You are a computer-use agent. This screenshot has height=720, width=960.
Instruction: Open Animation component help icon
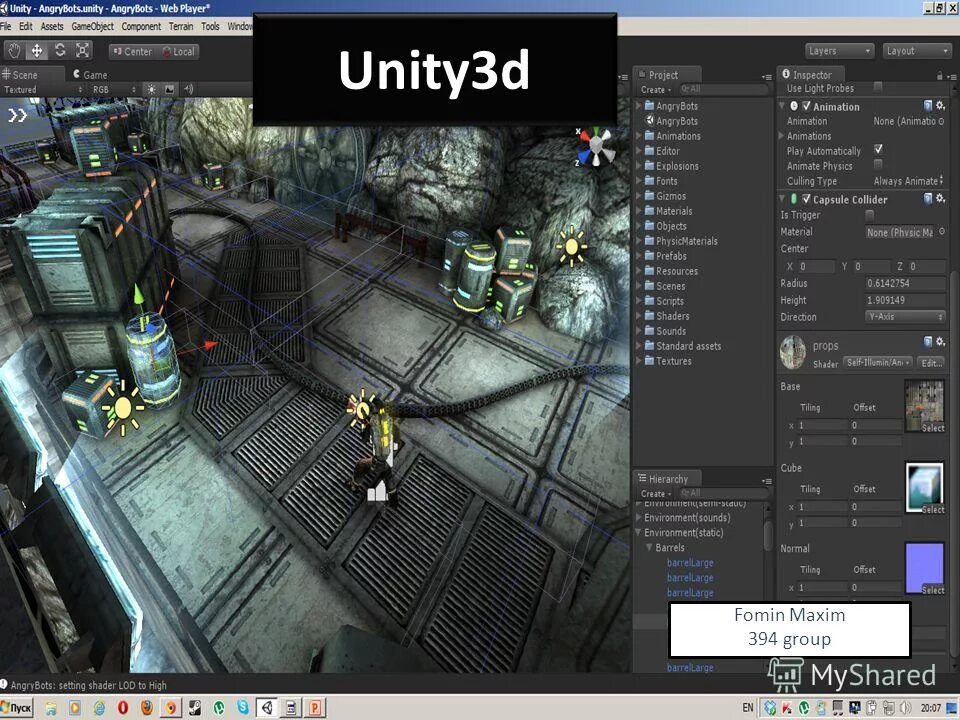pyautogui.click(x=928, y=106)
